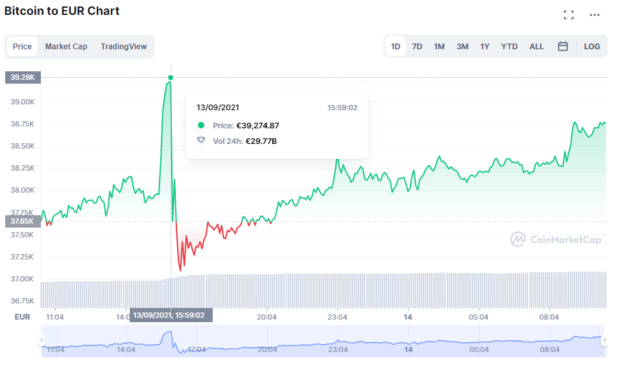The height and width of the screenshot is (365, 620).
Task: Click the green peak price marker dot
Action: tap(170, 78)
